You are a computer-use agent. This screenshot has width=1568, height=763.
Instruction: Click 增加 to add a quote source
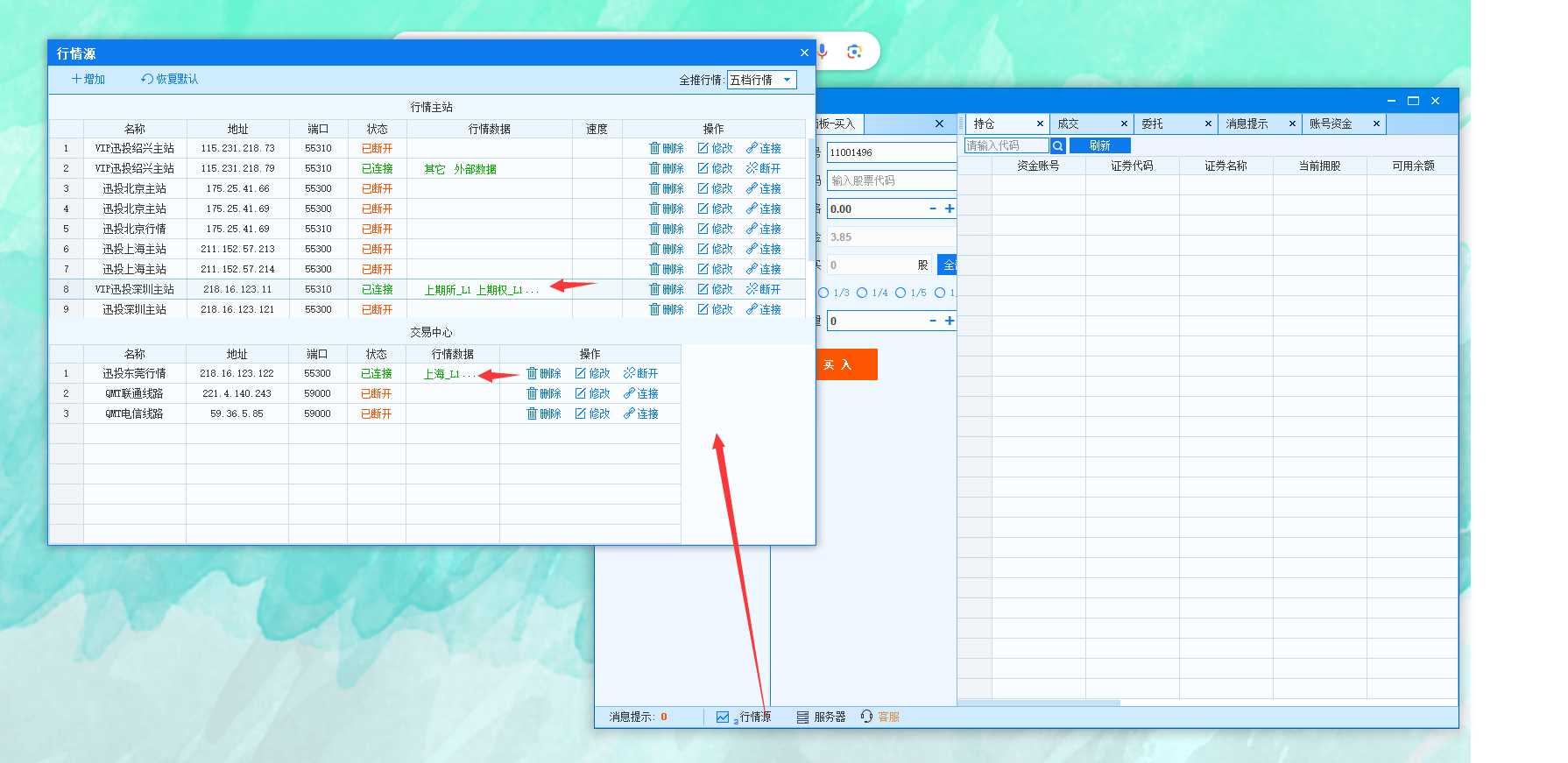click(x=88, y=79)
